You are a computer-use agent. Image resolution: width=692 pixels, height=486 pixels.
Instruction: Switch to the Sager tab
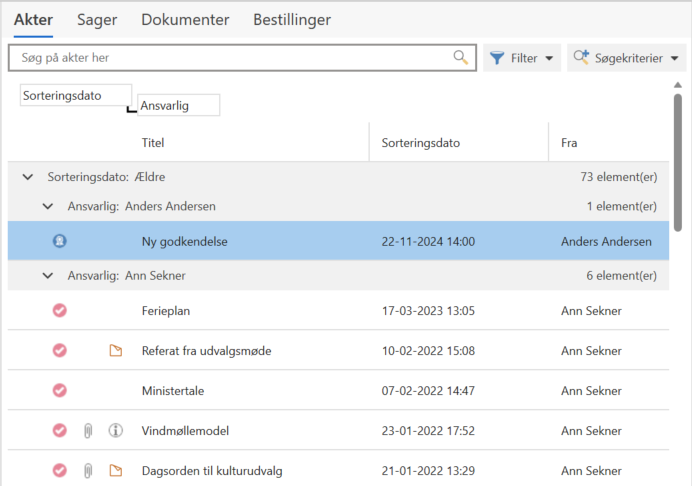click(97, 19)
